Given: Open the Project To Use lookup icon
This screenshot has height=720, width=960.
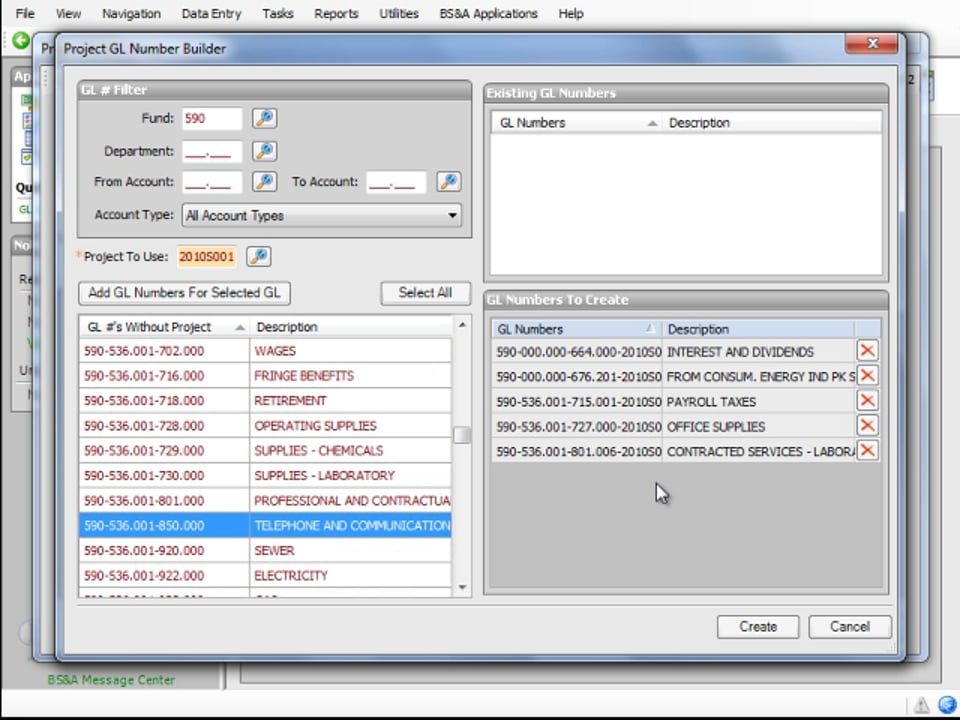Looking at the screenshot, I should point(258,257).
